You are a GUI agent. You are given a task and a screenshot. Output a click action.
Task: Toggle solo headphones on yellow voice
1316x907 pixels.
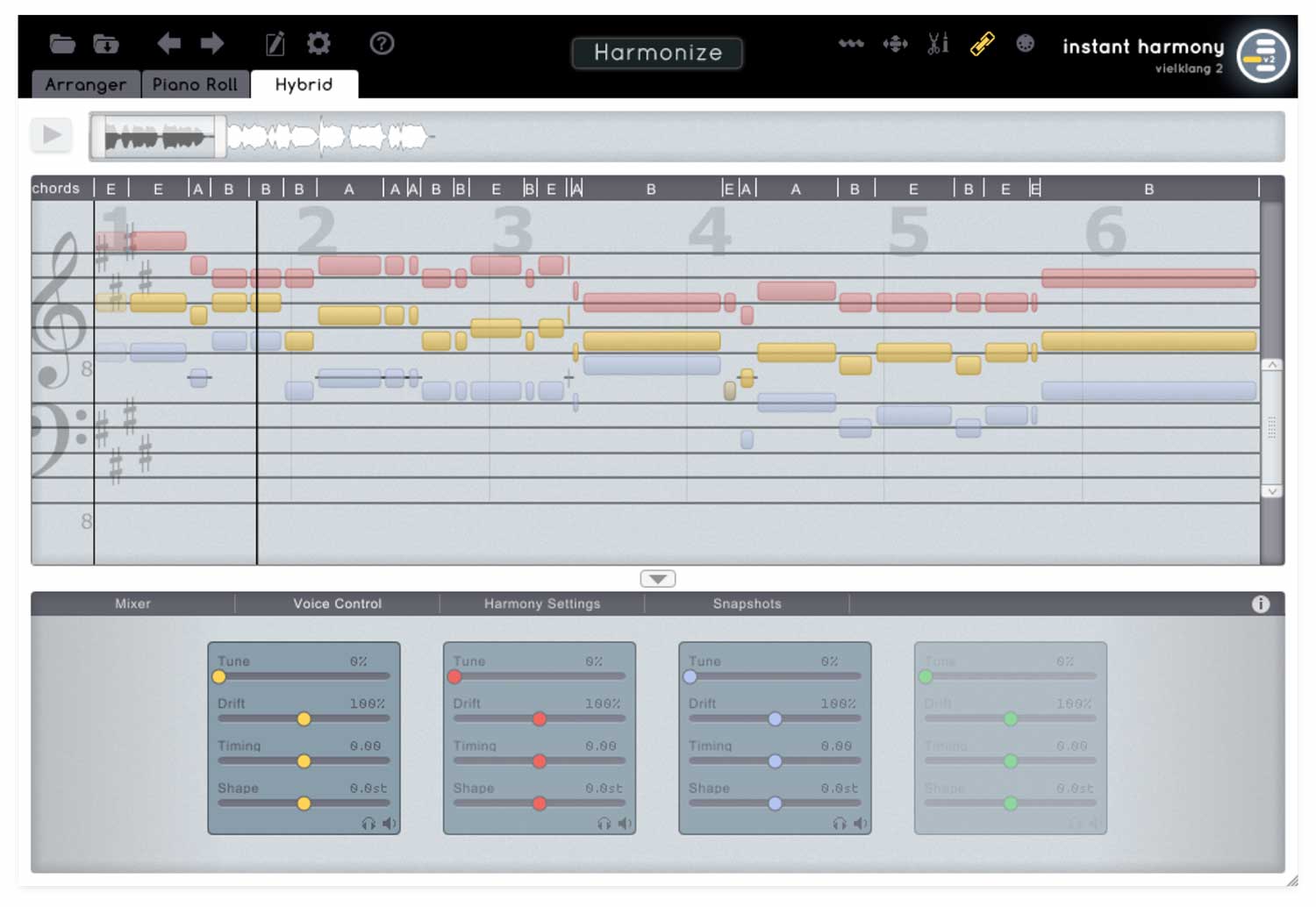[368, 824]
